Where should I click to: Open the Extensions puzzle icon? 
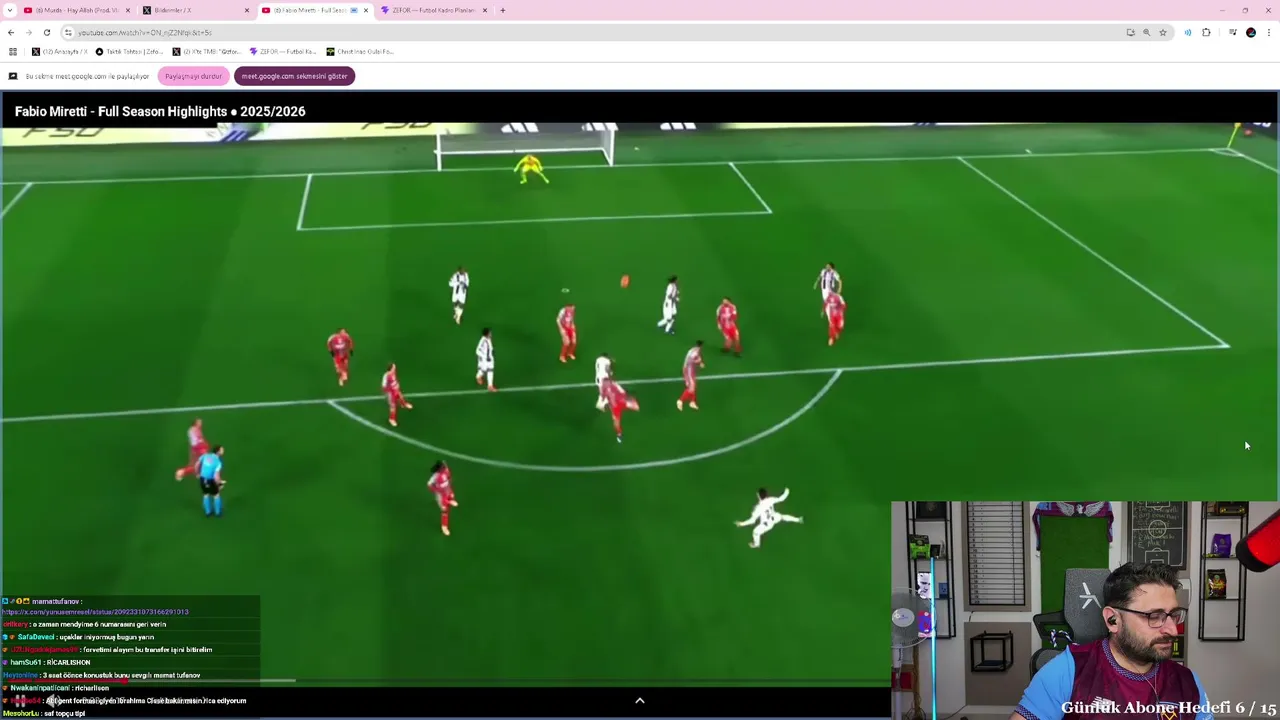click(1206, 32)
